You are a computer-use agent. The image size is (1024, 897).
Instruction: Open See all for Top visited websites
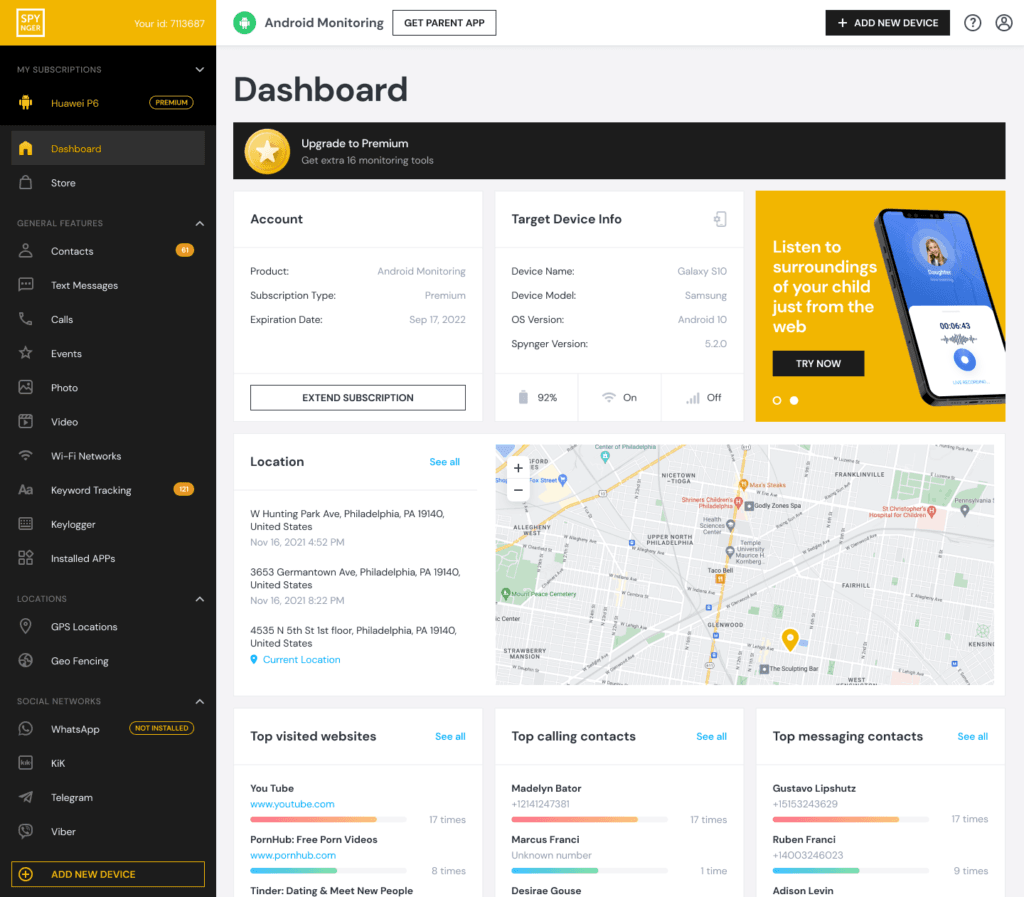click(x=450, y=736)
